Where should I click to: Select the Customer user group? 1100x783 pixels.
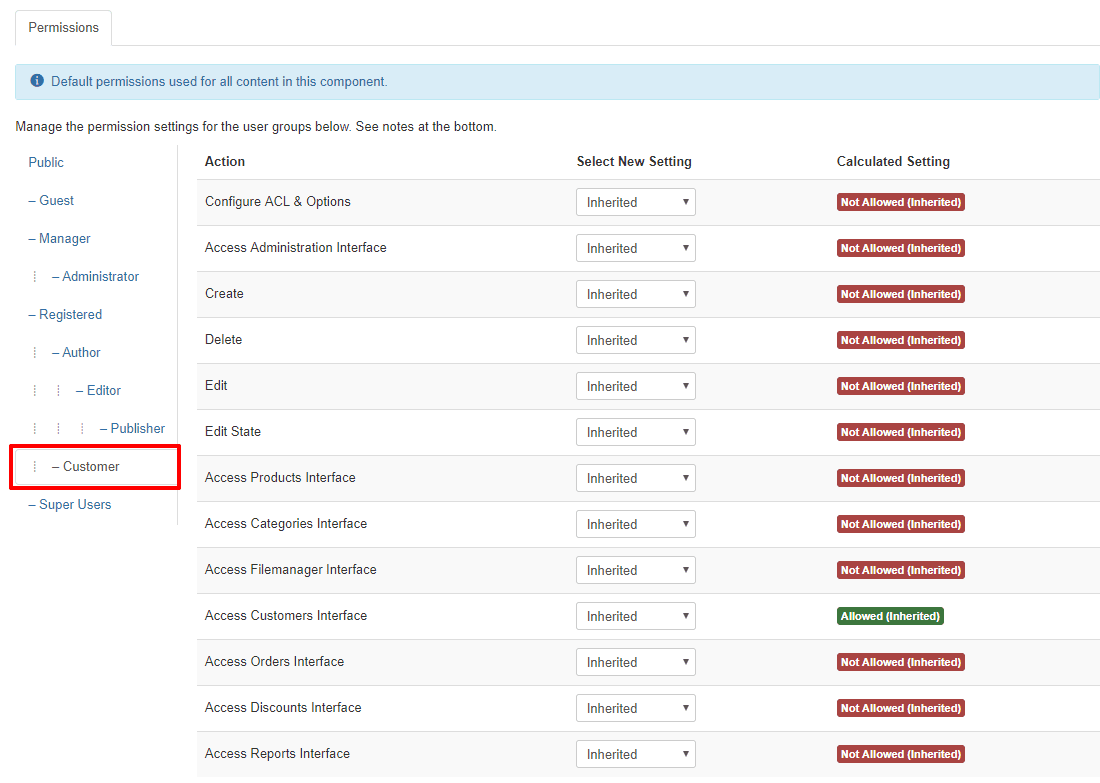tap(91, 466)
